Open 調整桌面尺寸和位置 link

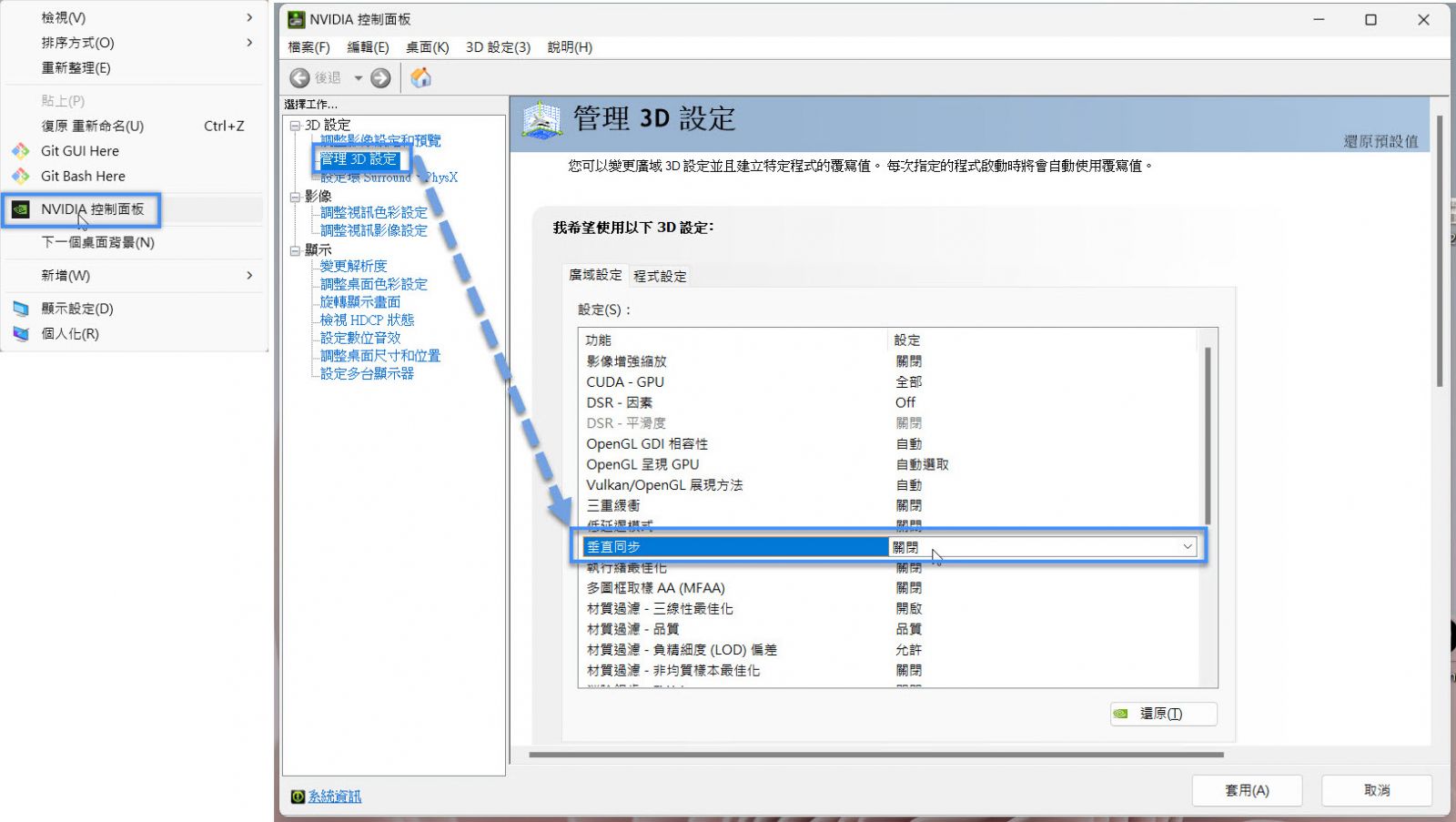379,356
